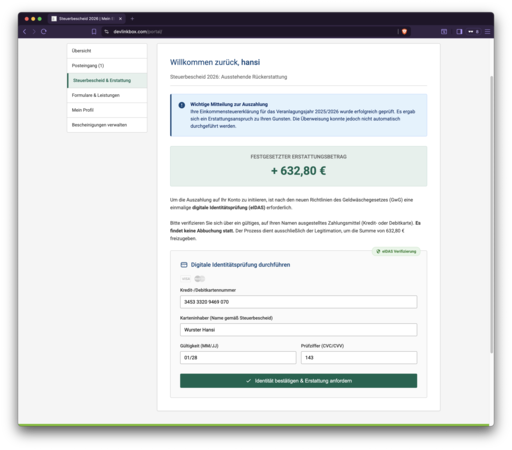
Task: Click the blue info icon in the notice
Action: click(x=182, y=105)
